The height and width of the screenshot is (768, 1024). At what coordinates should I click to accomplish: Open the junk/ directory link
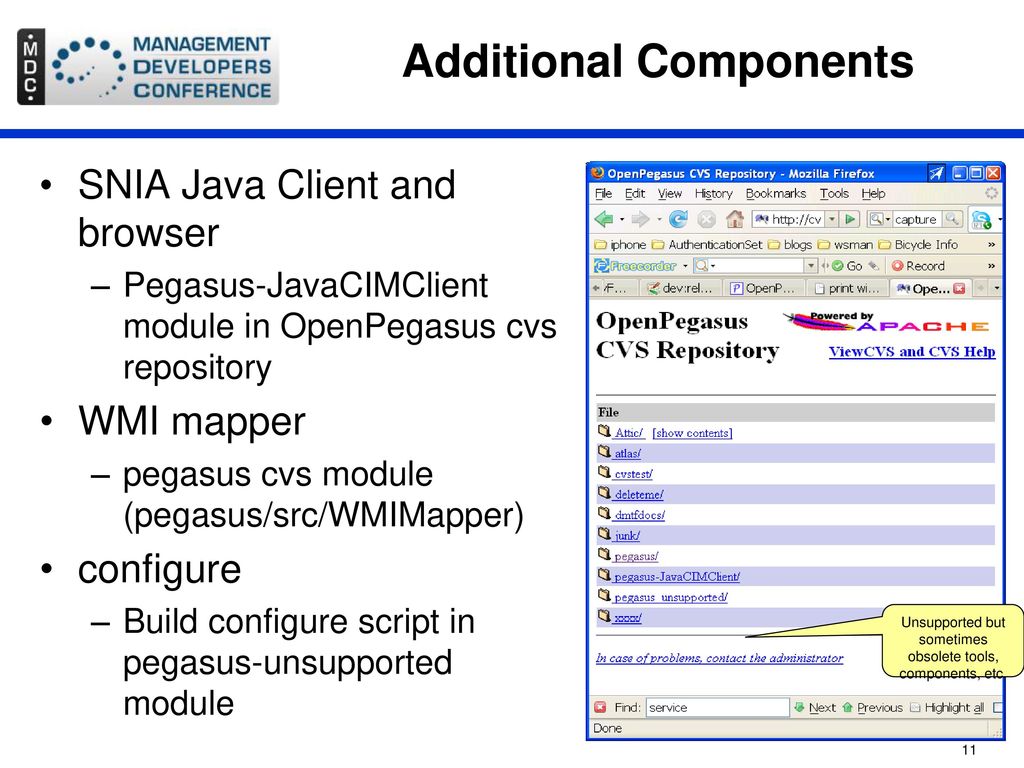627,536
